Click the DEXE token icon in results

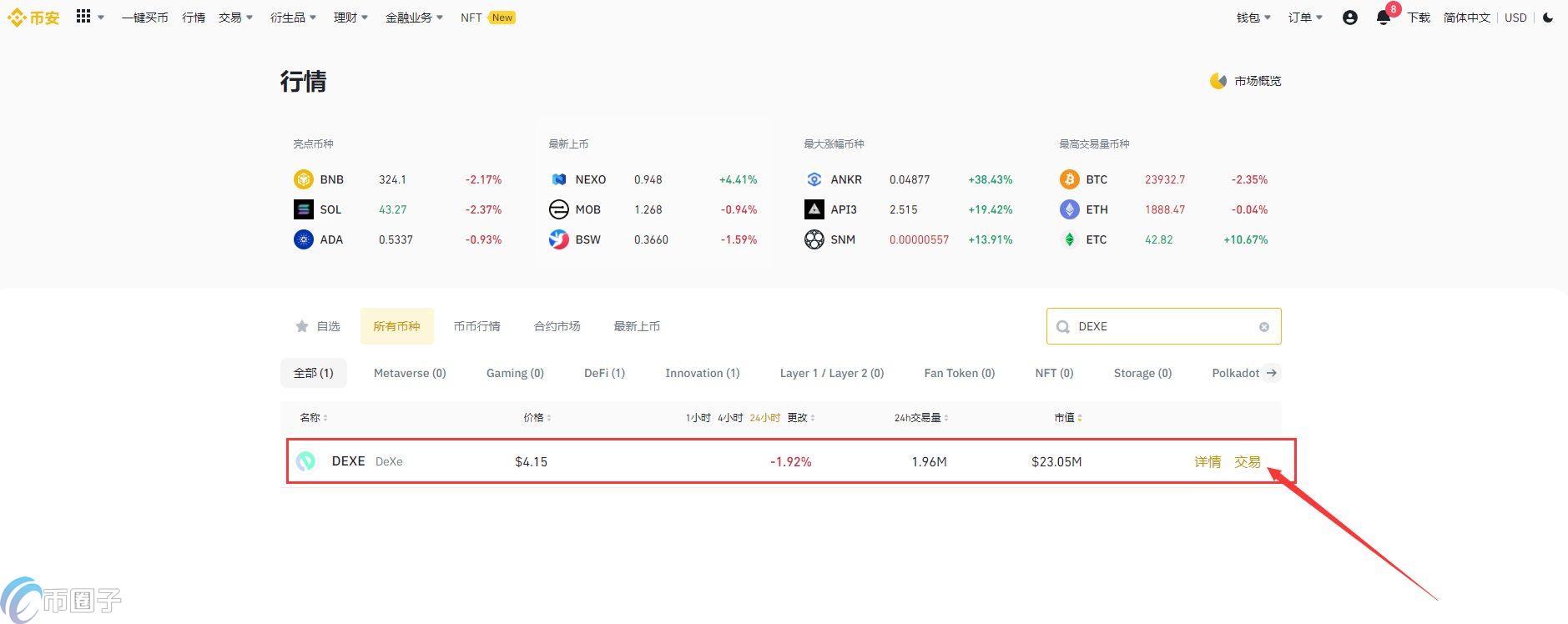coord(305,461)
